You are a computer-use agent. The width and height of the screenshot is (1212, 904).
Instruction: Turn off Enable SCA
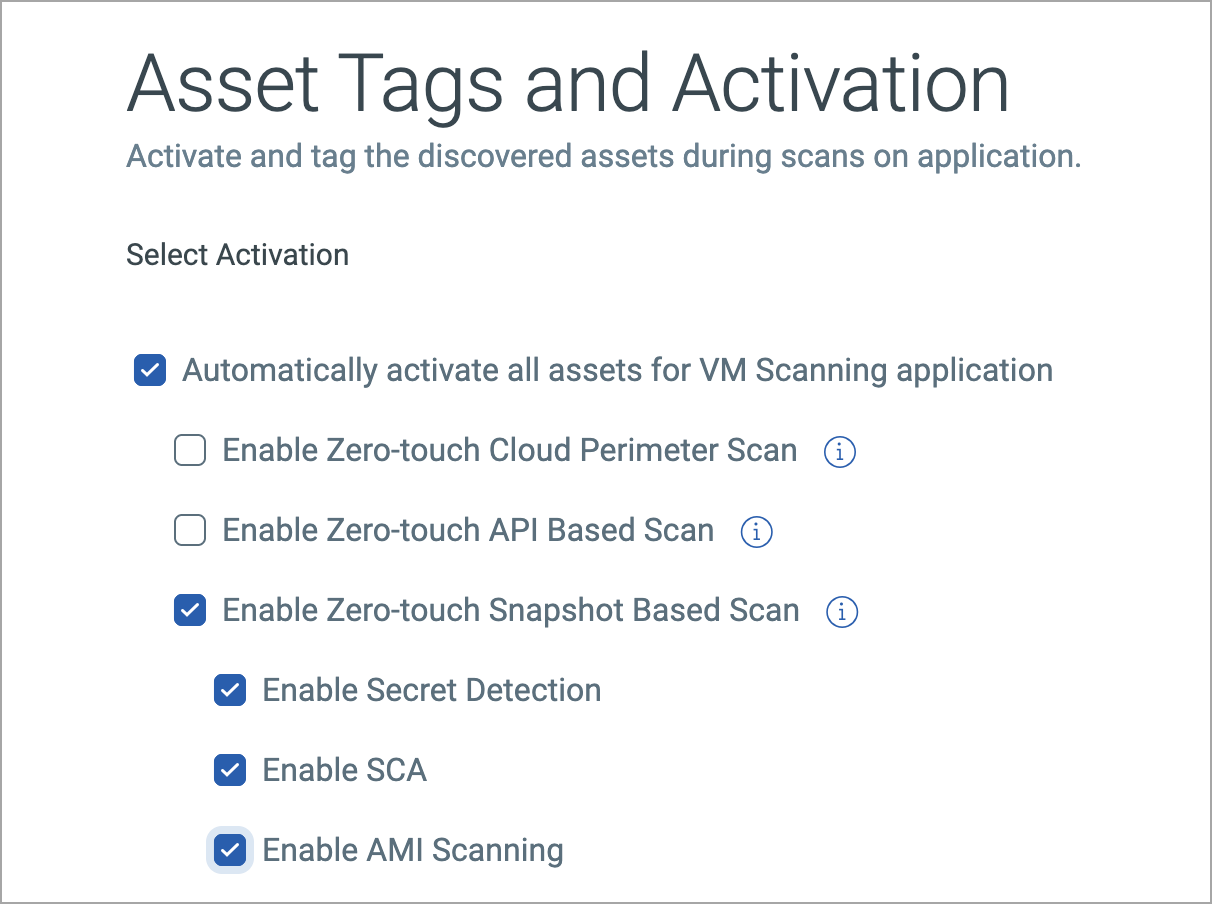click(x=229, y=770)
